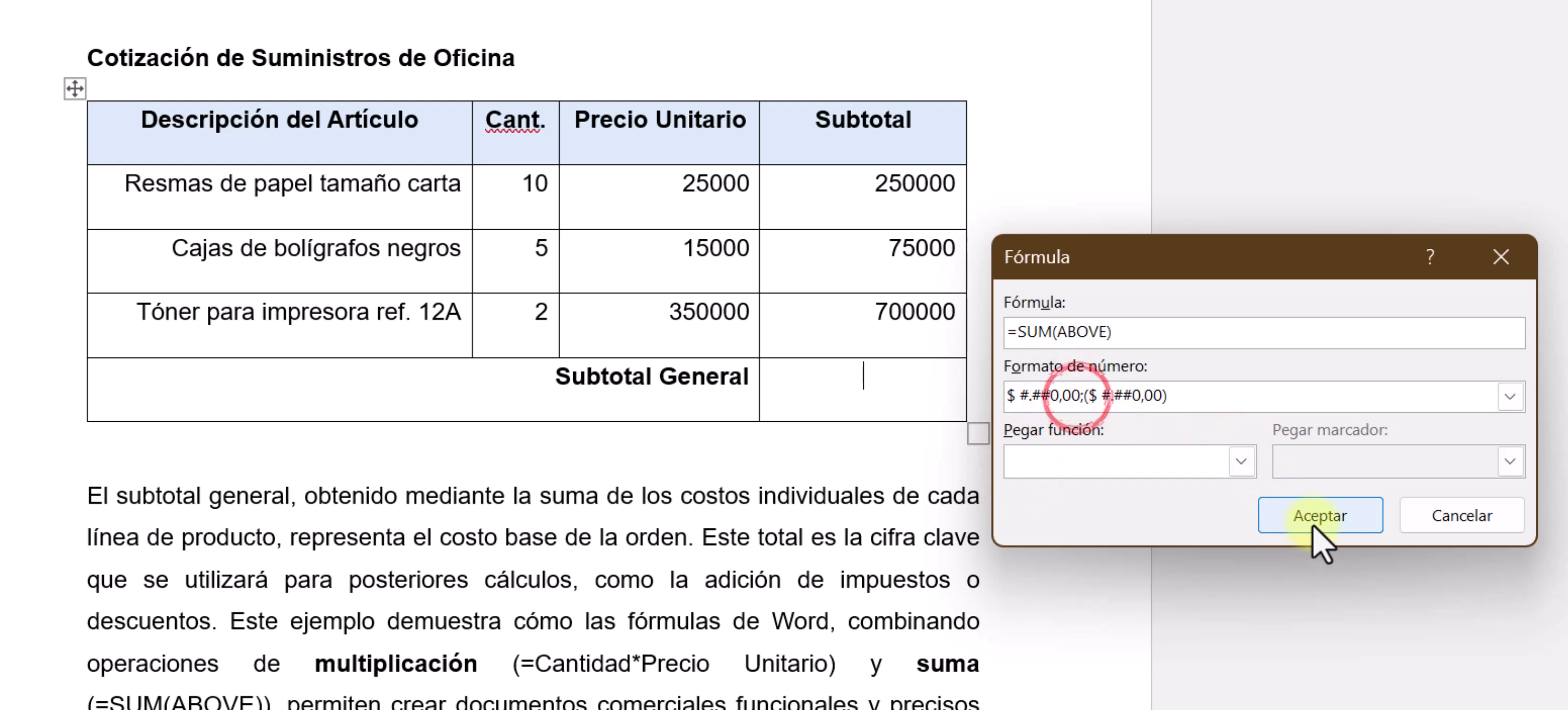Screen dimensions: 1568x710
Task: Close the Fórmula dialog with X
Action: click(1500, 257)
